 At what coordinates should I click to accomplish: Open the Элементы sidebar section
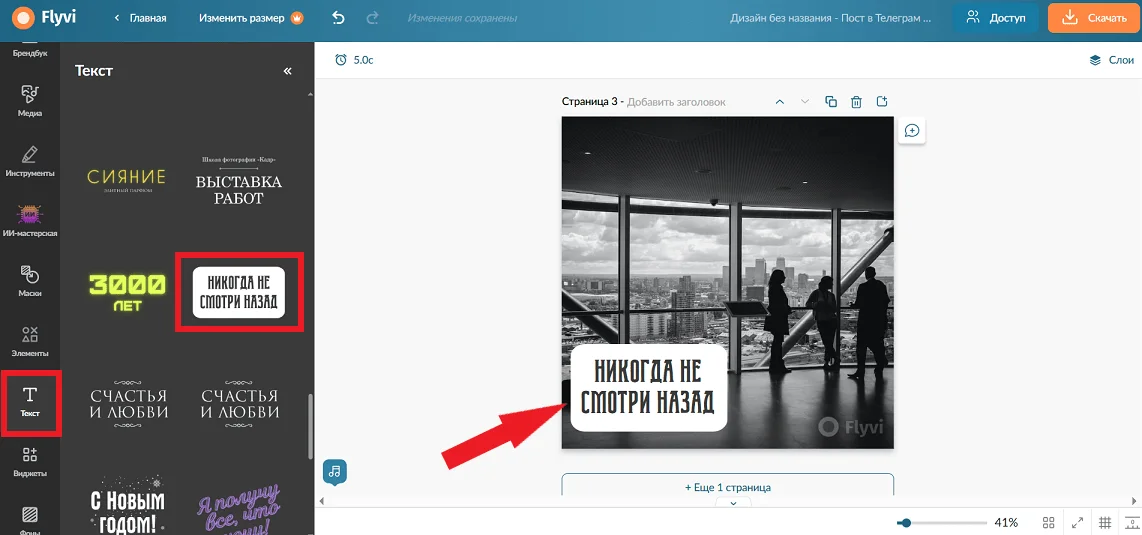pos(30,341)
